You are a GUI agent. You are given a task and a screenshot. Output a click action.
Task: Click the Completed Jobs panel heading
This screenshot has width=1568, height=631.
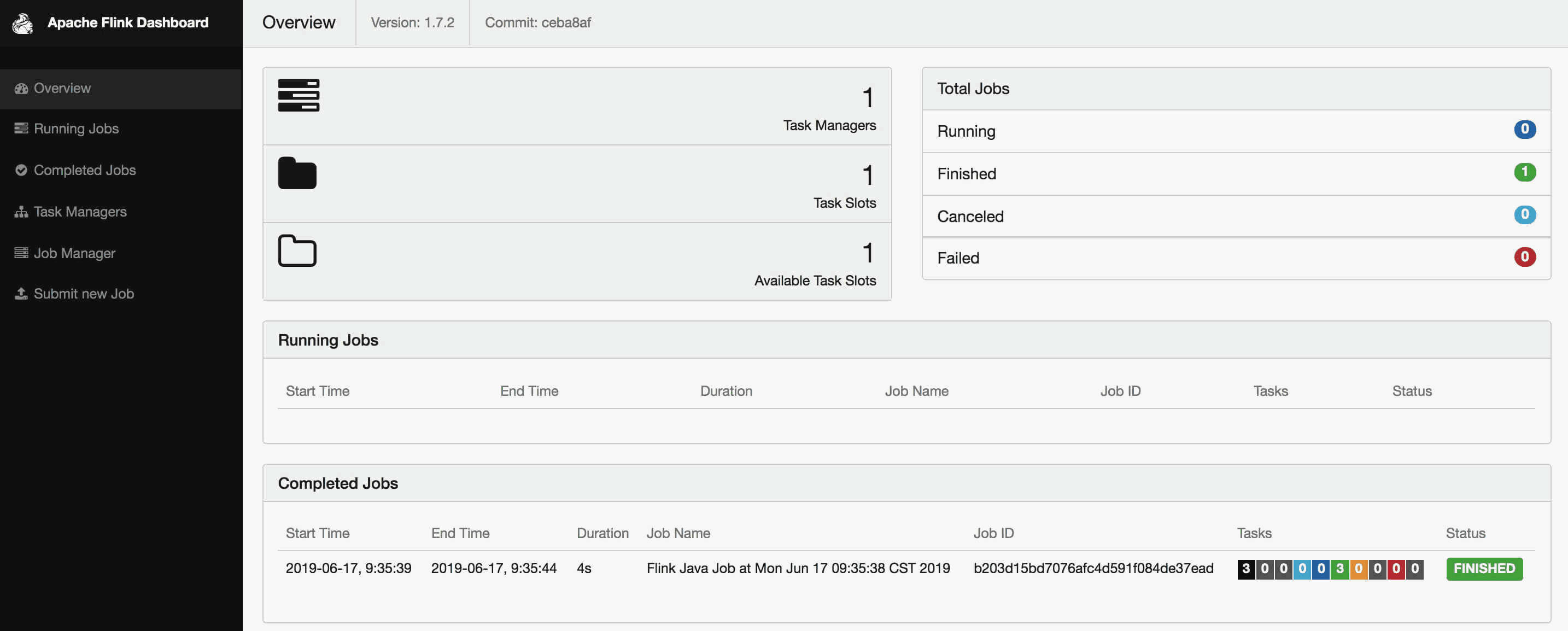point(338,483)
